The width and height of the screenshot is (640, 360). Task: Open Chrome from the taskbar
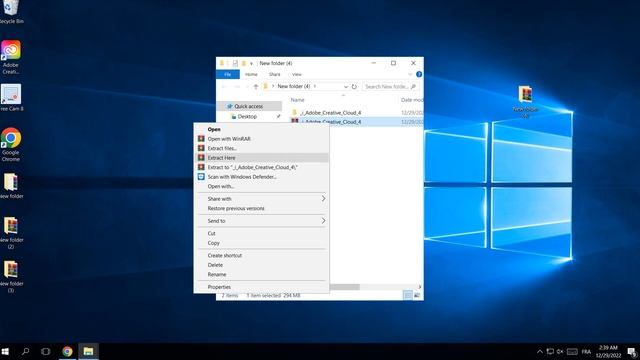67,351
